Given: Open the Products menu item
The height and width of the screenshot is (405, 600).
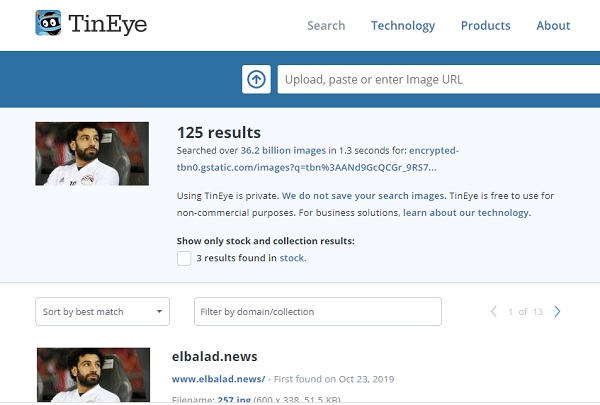Looking at the screenshot, I should pyautogui.click(x=486, y=26).
